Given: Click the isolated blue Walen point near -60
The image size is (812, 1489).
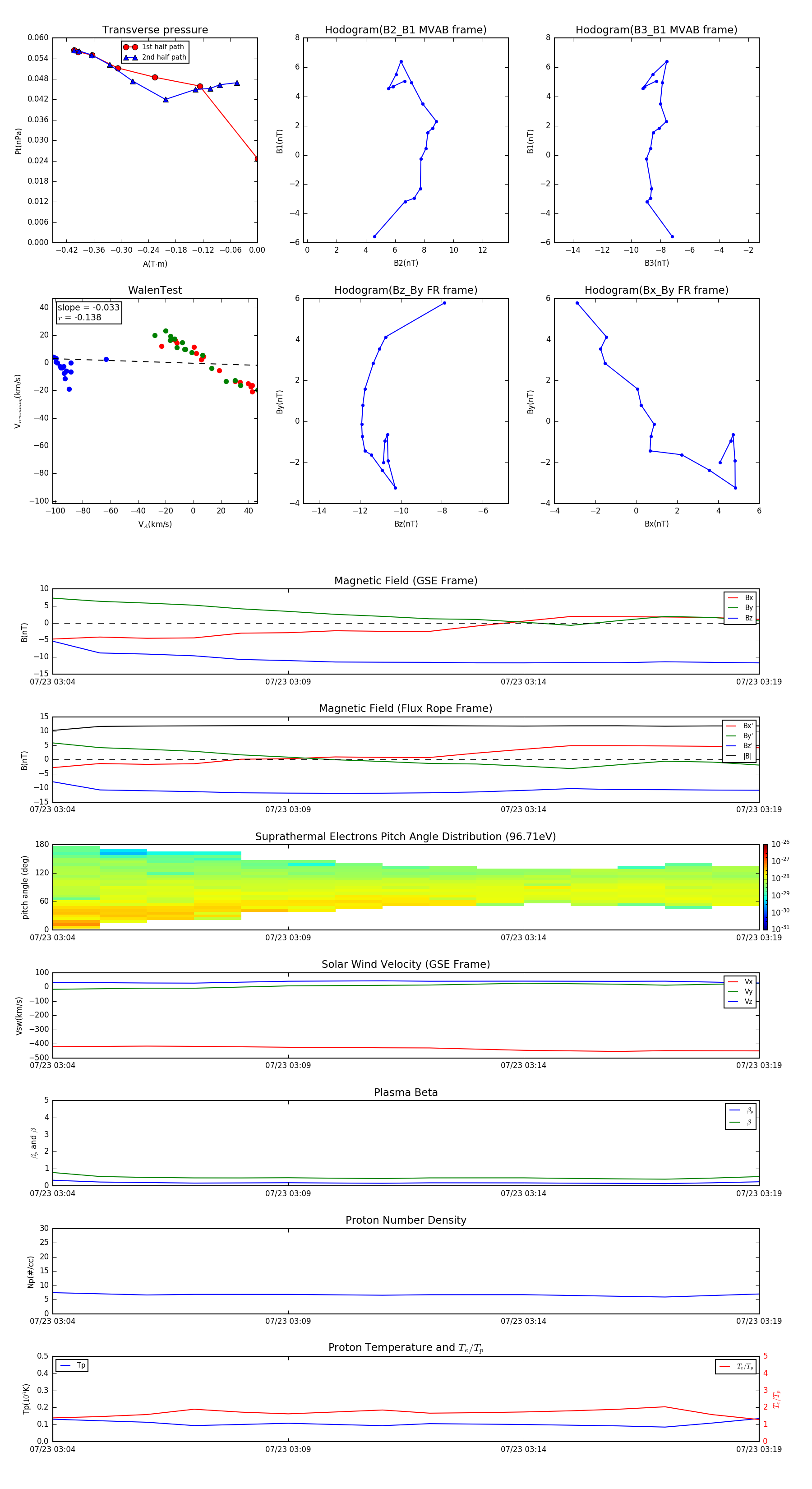Looking at the screenshot, I should tap(106, 360).
